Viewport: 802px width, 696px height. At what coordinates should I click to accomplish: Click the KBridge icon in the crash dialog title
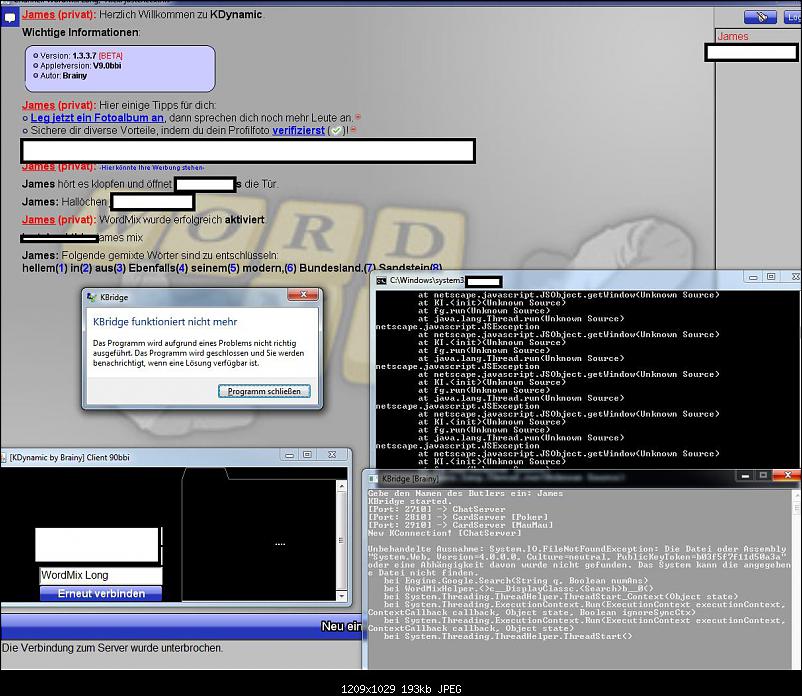click(x=92, y=297)
